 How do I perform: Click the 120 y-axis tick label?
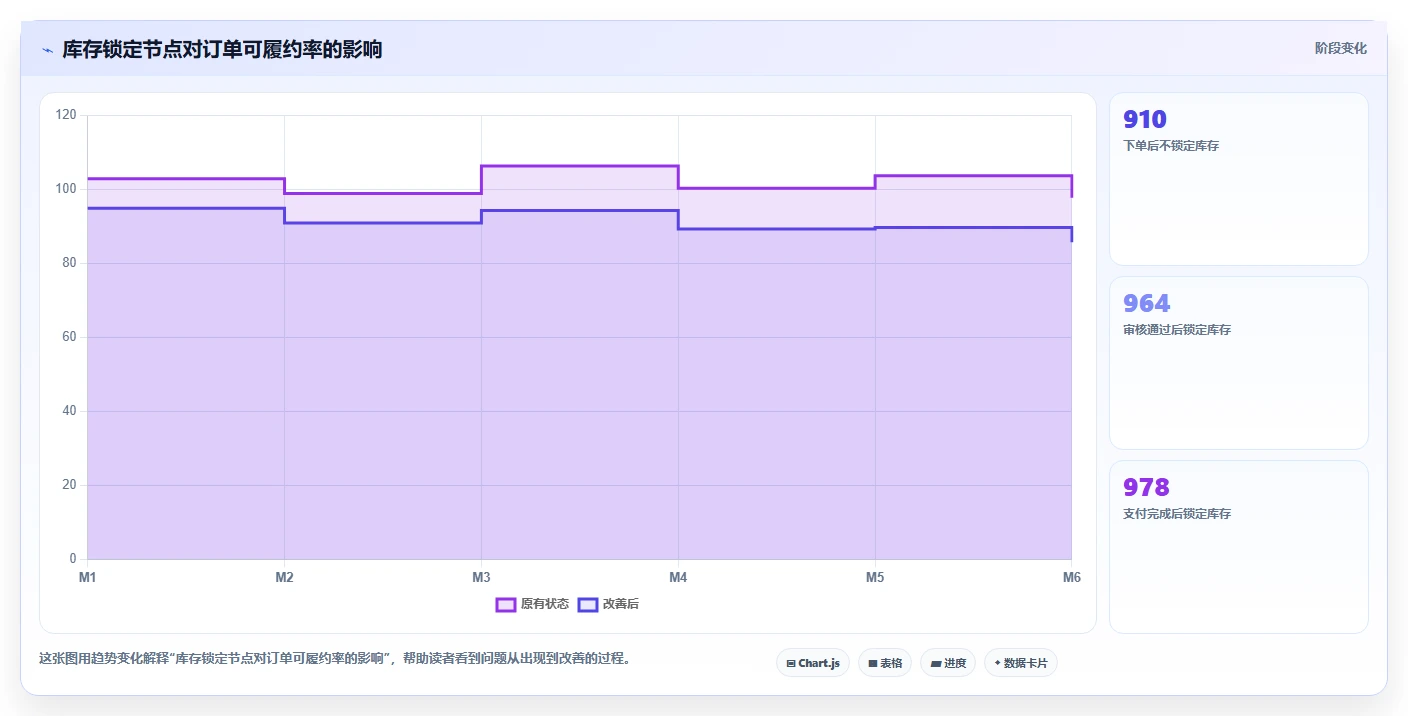[66, 115]
